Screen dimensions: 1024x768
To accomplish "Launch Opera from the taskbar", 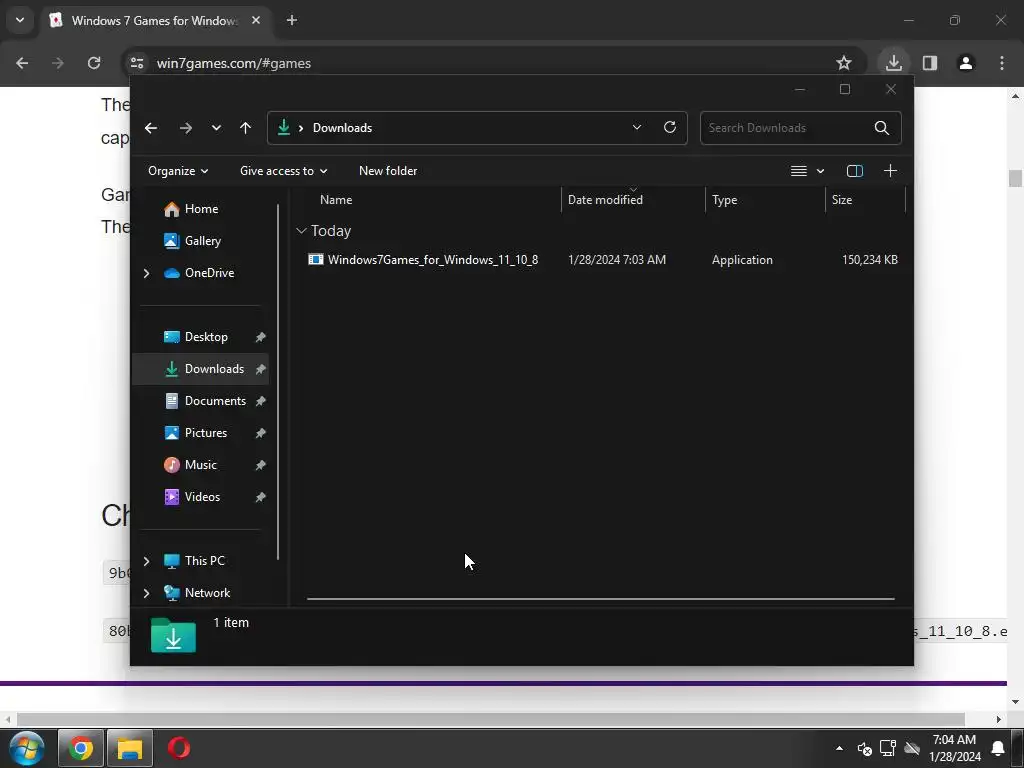I will [x=179, y=748].
